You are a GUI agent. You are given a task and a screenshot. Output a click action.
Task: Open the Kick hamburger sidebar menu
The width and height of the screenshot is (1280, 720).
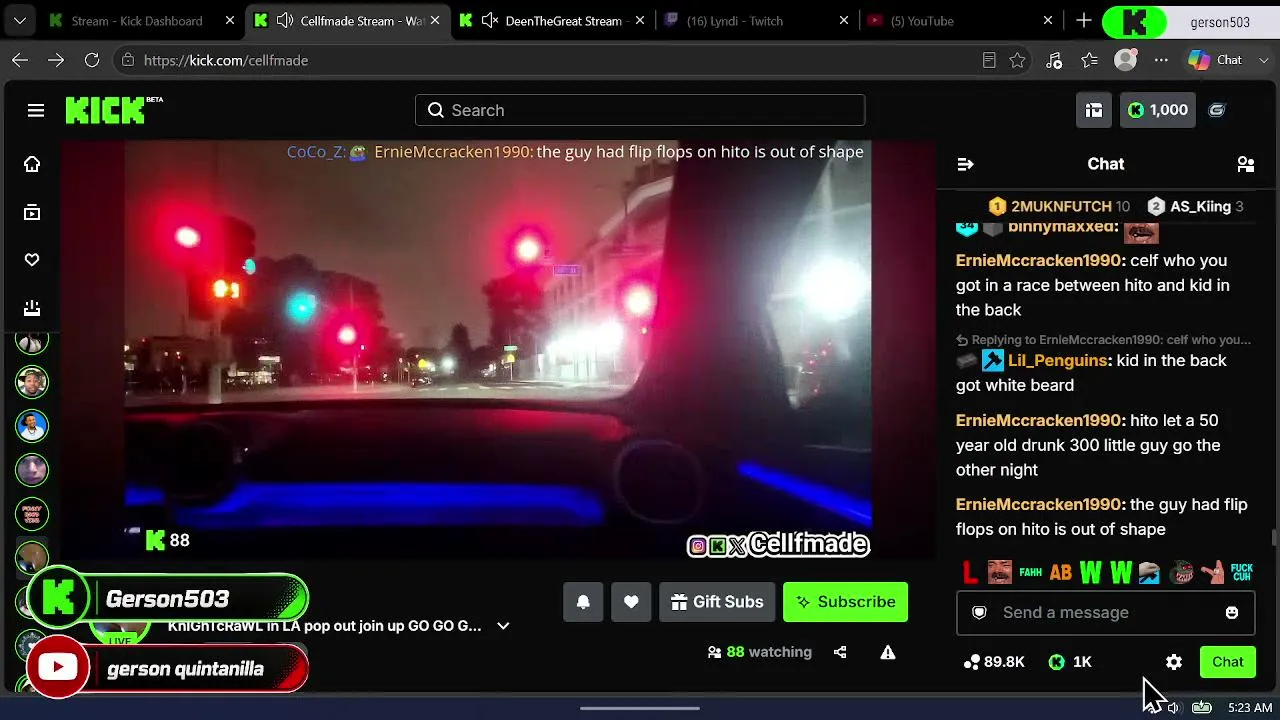(36, 110)
